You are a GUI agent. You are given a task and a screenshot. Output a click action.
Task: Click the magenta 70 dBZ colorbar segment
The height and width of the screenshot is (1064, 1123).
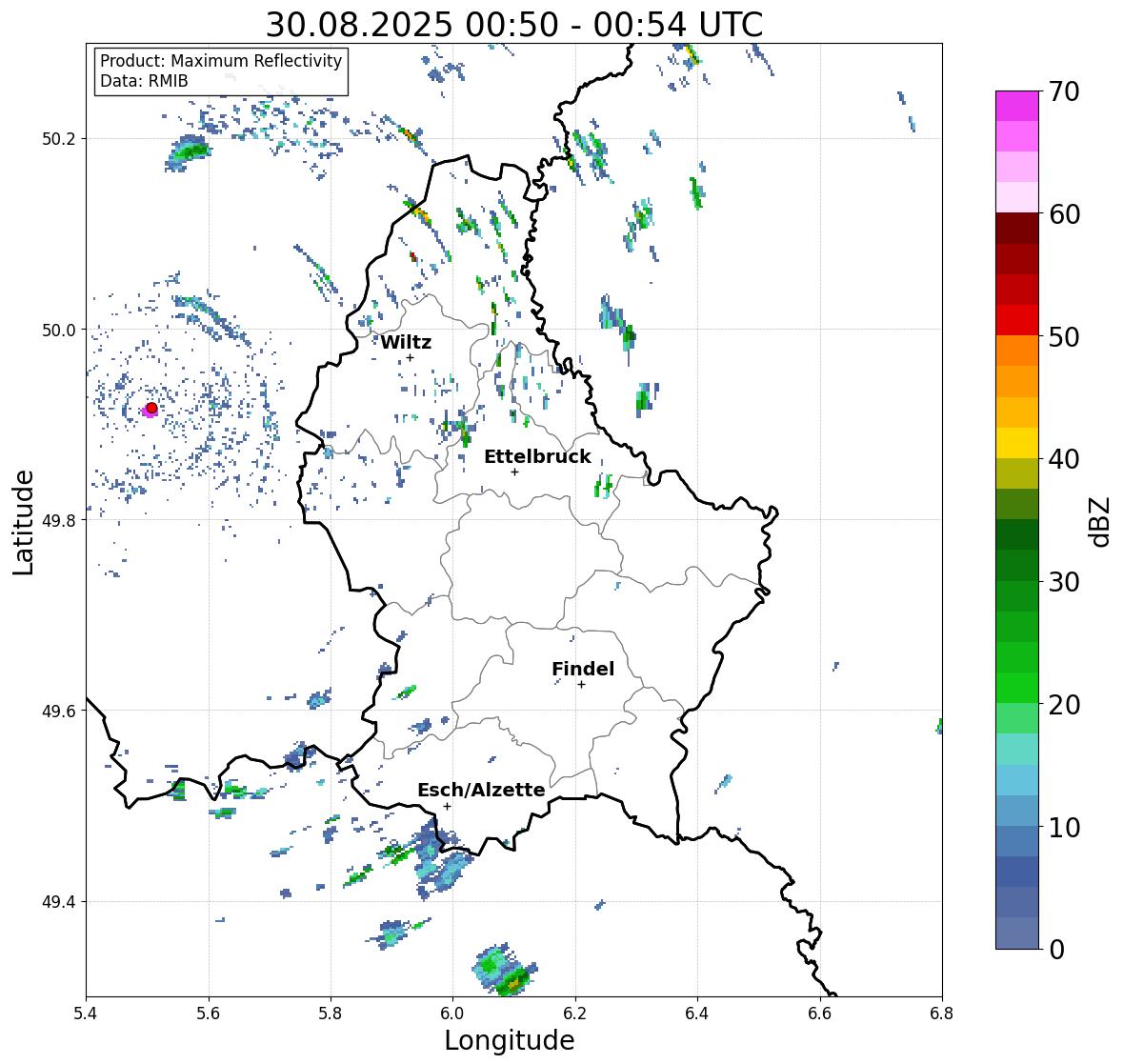click(x=1017, y=106)
